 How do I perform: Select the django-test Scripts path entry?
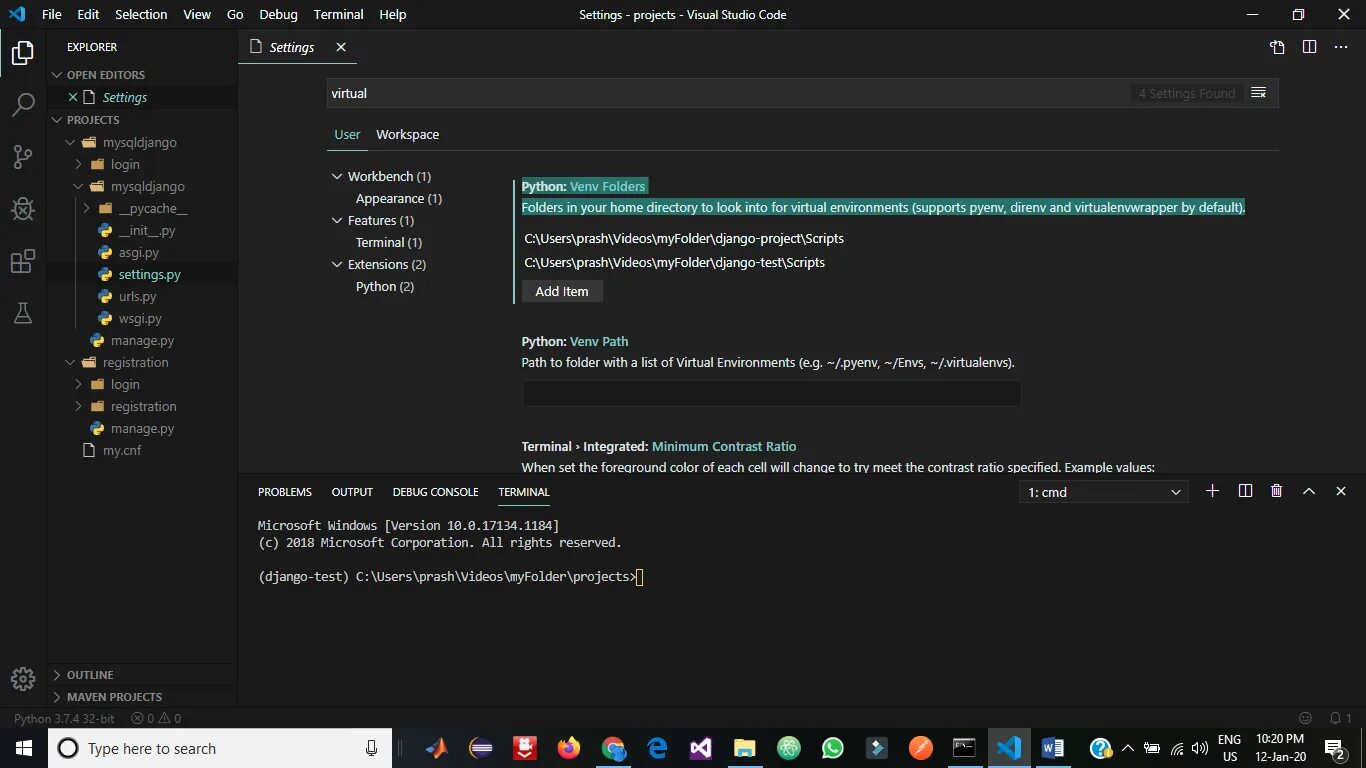[674, 262]
